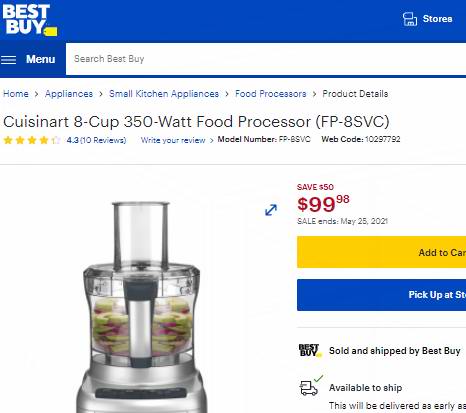Viewport: 466px width, 413px height.
Task: Click in the Search Best Buy field
Action: 266,59
